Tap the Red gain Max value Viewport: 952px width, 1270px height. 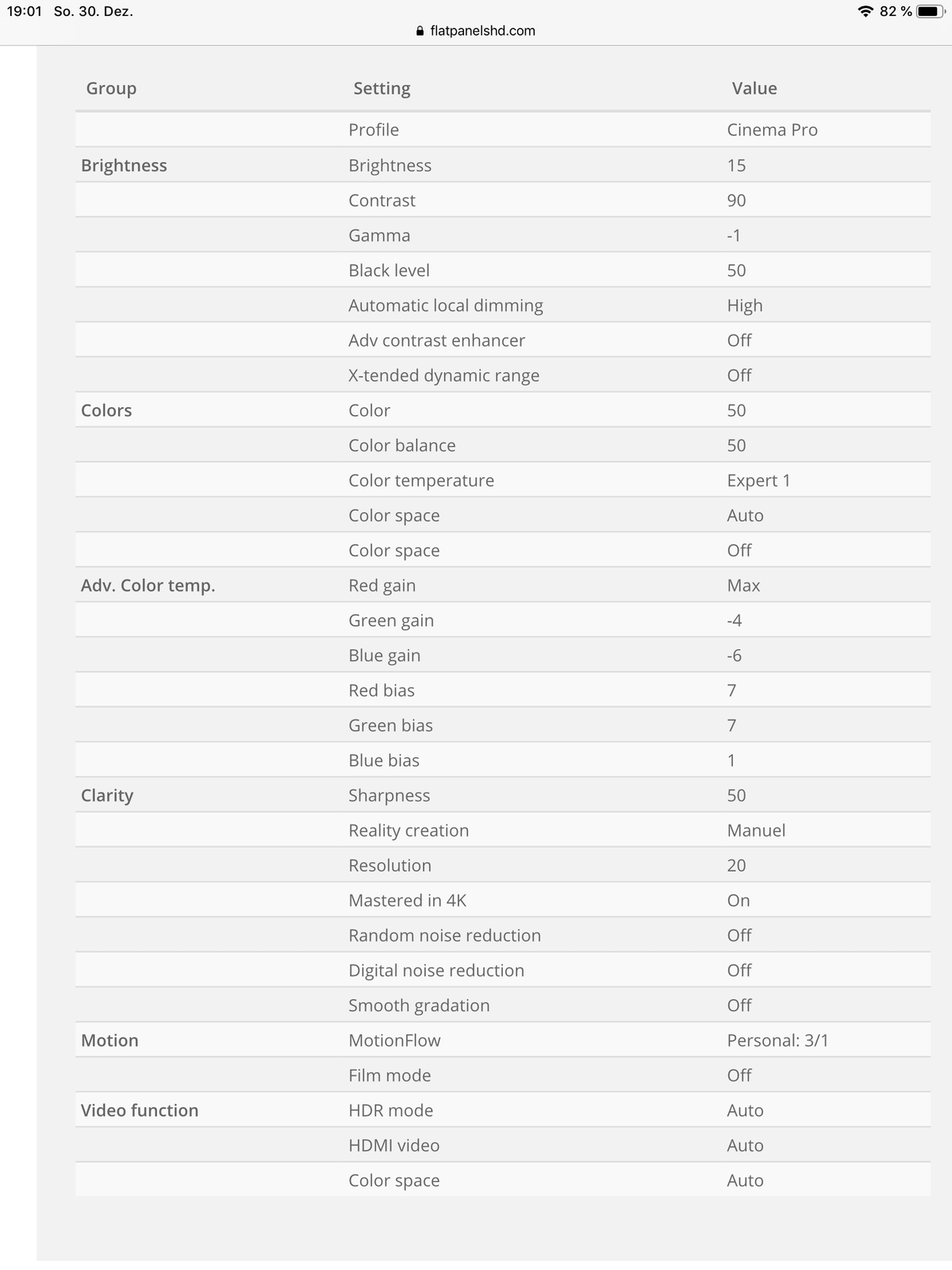pyautogui.click(x=743, y=586)
